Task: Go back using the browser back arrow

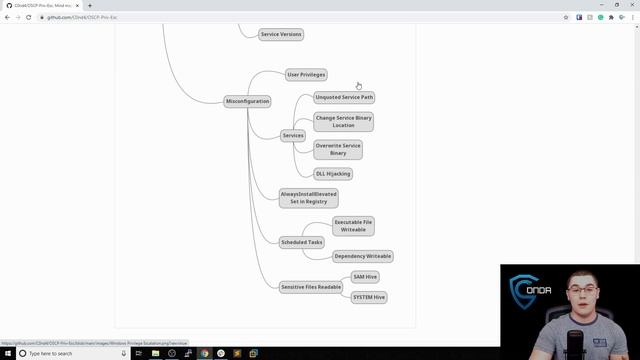Action: [x=7, y=18]
